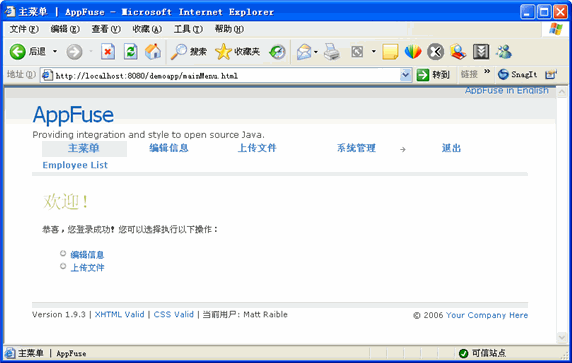Expand the address bar dropdown arrow
The height and width of the screenshot is (363, 572).
pyautogui.click(x=406, y=75)
